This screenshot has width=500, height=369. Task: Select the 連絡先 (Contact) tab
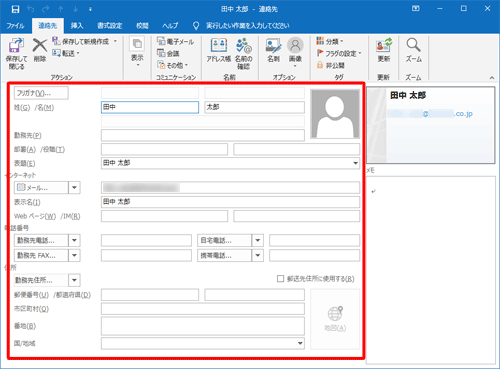tap(47, 26)
